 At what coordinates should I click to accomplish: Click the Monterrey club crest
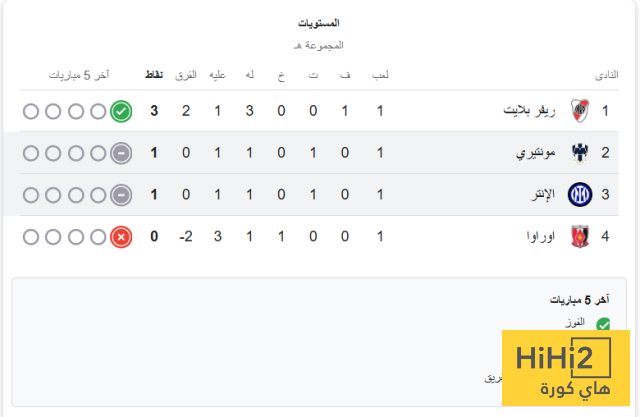point(579,153)
